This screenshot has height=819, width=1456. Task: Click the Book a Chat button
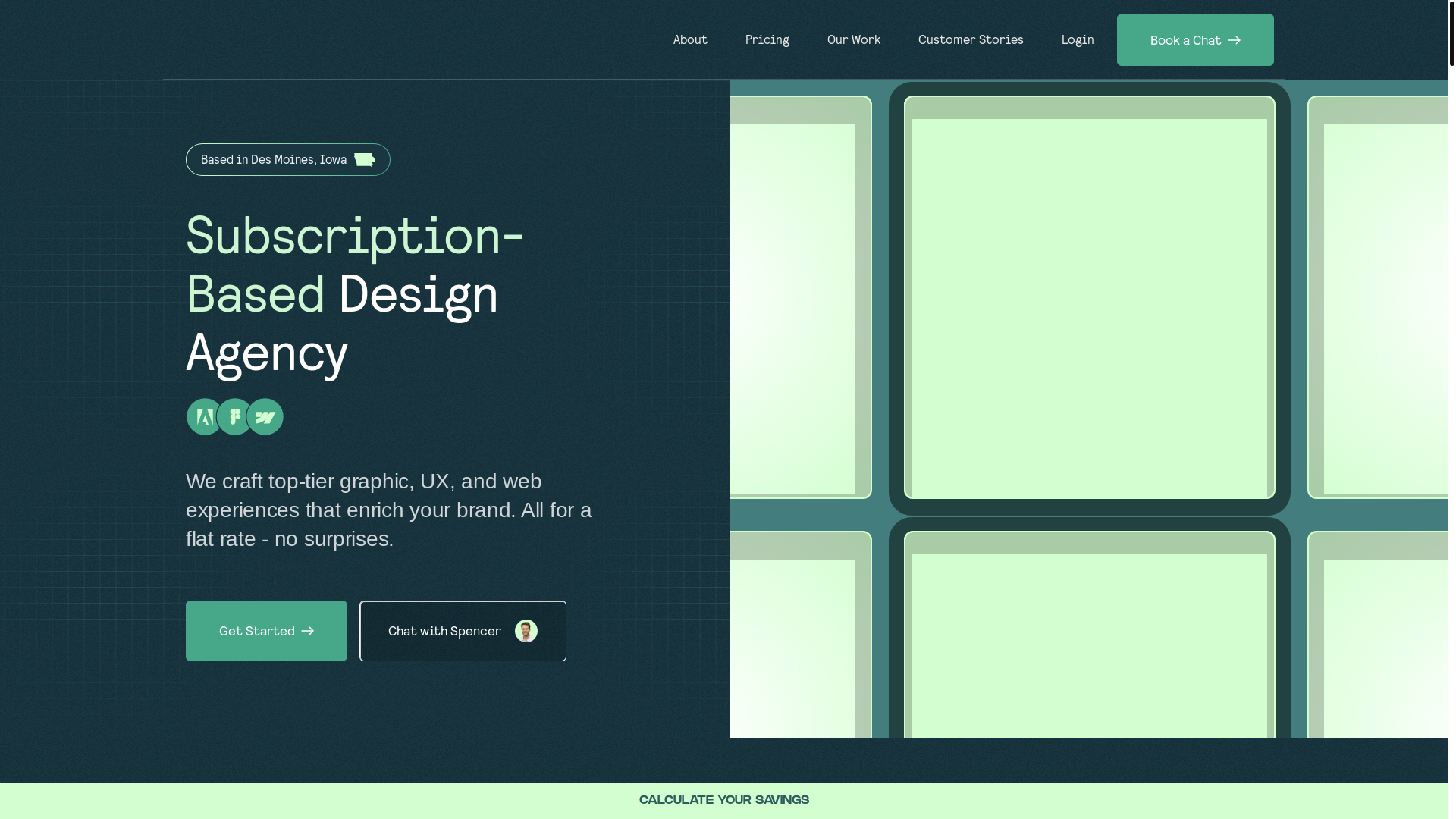[1194, 39]
